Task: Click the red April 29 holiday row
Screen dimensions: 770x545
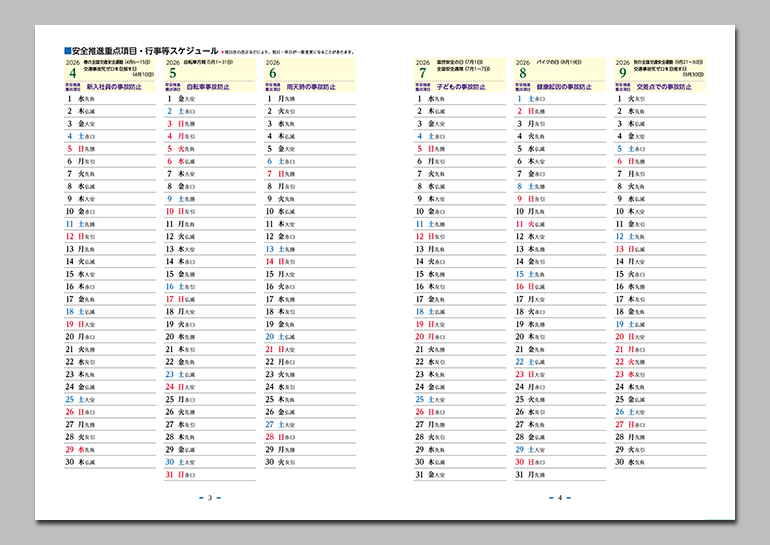Action: [110, 449]
